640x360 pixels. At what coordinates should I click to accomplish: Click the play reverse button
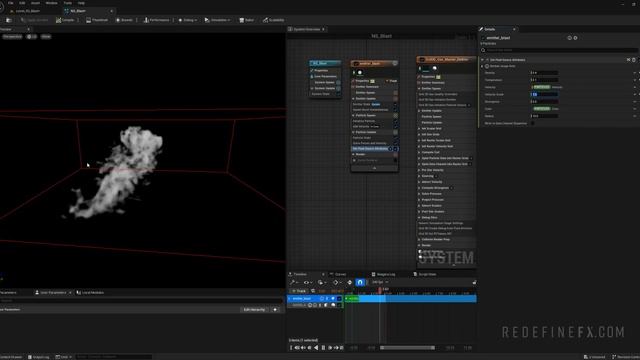(x=316, y=348)
